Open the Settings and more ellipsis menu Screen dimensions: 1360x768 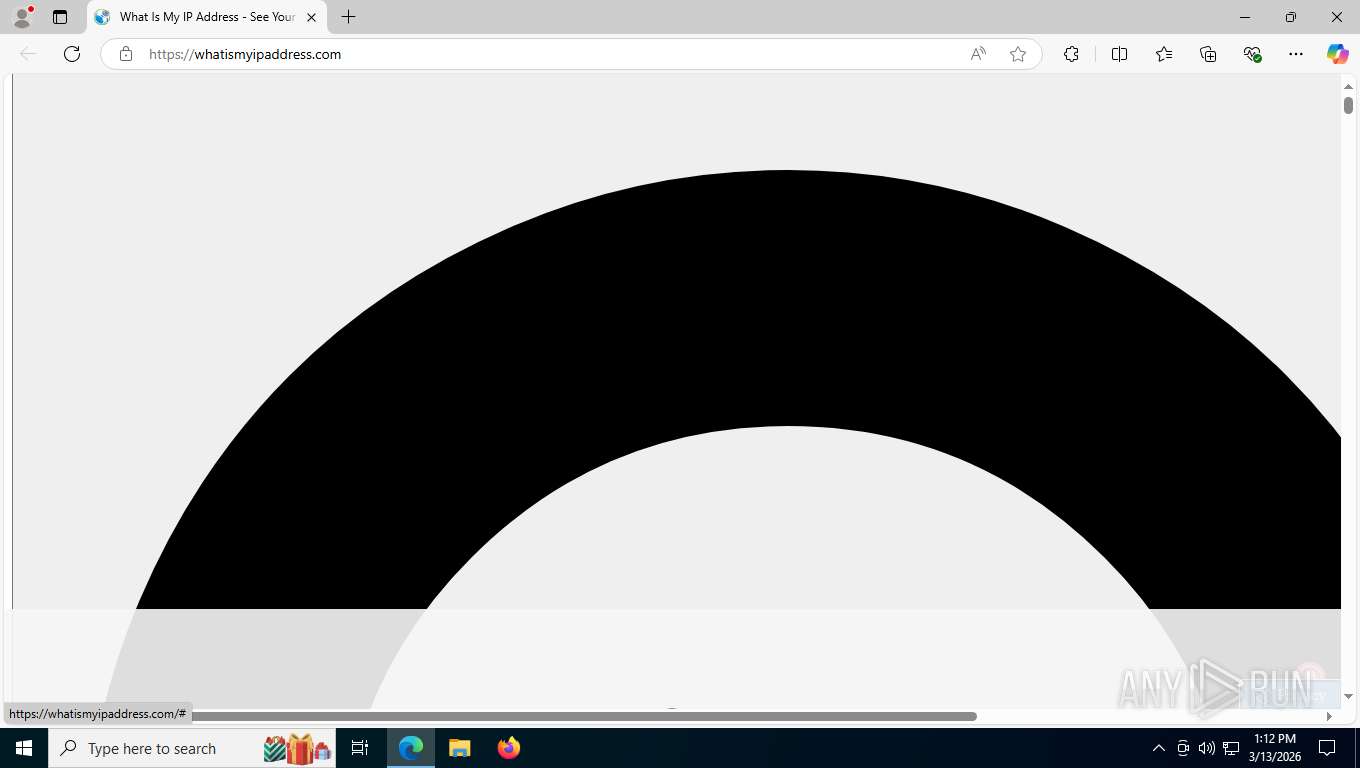click(x=1296, y=54)
